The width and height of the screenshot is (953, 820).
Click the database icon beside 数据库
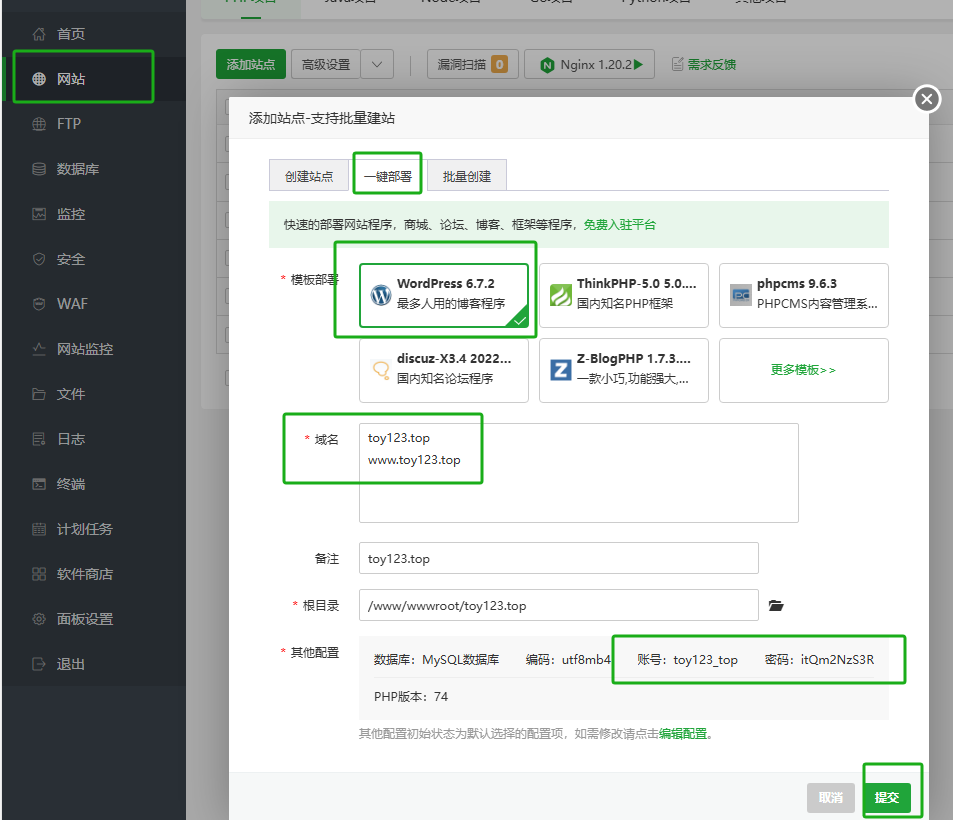39,169
